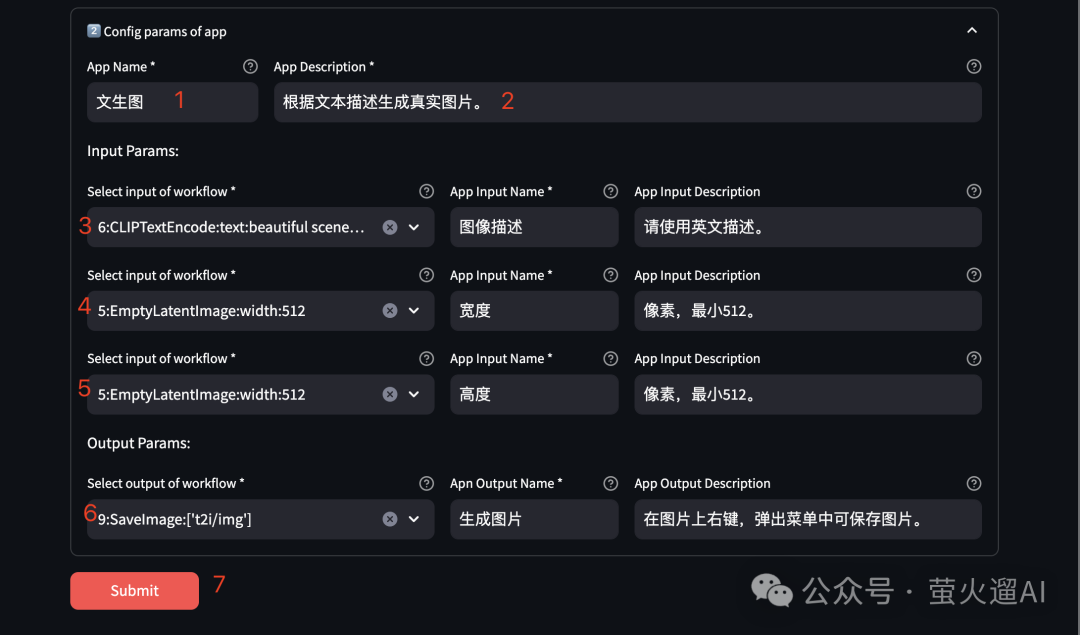The image size is (1080, 635).
Task: Open the width input workflow dropdown
Action: (412, 311)
